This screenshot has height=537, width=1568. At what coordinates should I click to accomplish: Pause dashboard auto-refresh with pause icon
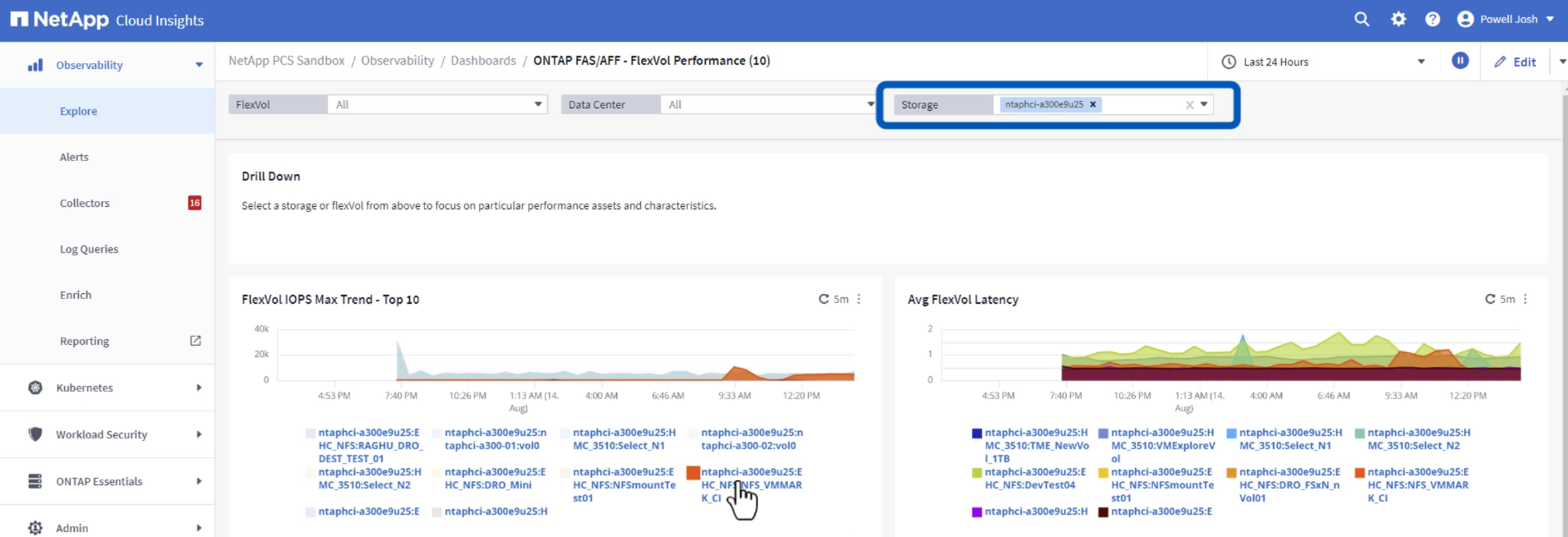[x=1460, y=61]
